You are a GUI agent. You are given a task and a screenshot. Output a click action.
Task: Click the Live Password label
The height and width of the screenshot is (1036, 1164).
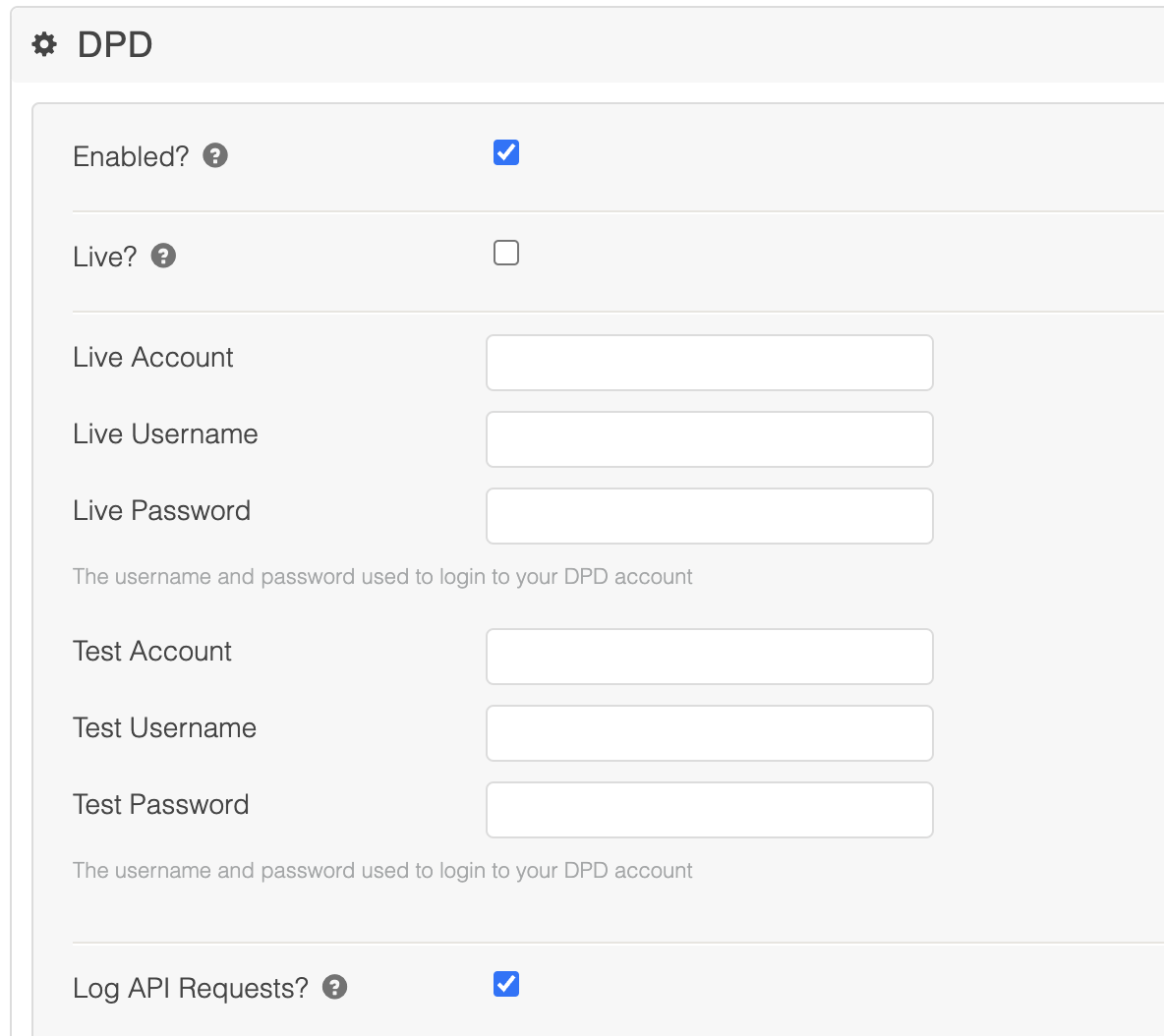tap(162, 510)
